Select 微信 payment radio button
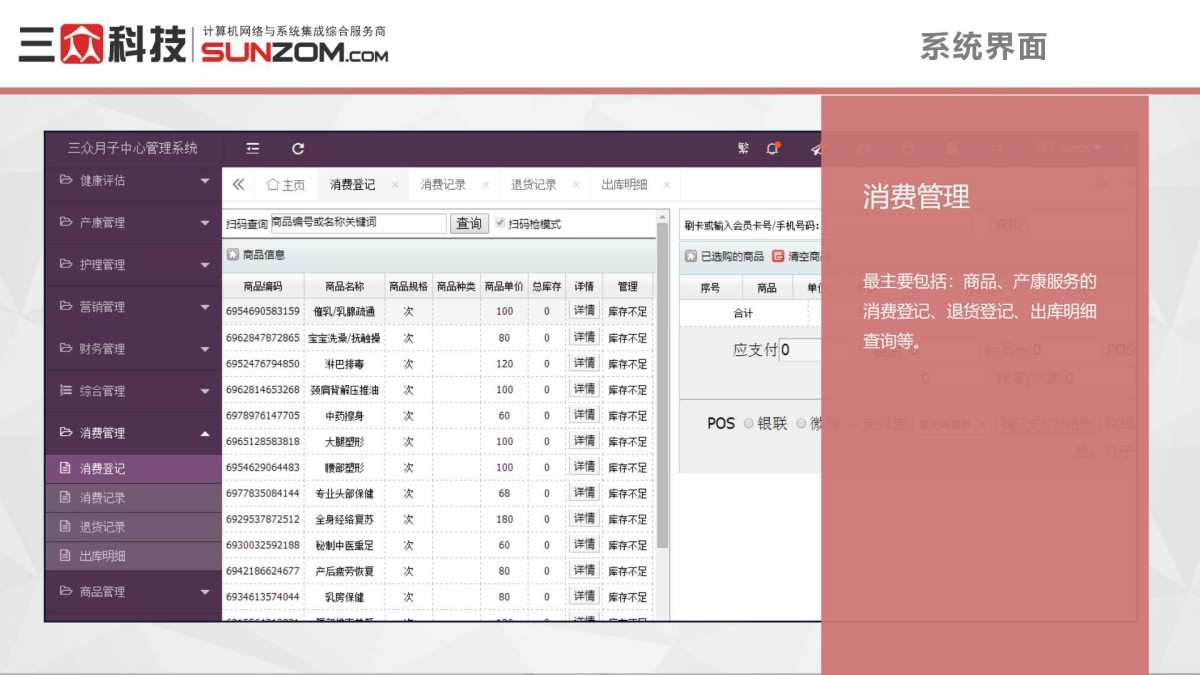Screen dimensions: 1200x675 pos(800,423)
